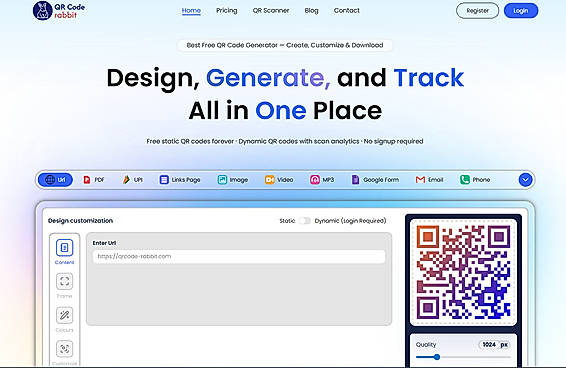Viewport: 566px width, 368px height.
Task: Click the 1024 quality value box
Action: click(494, 345)
